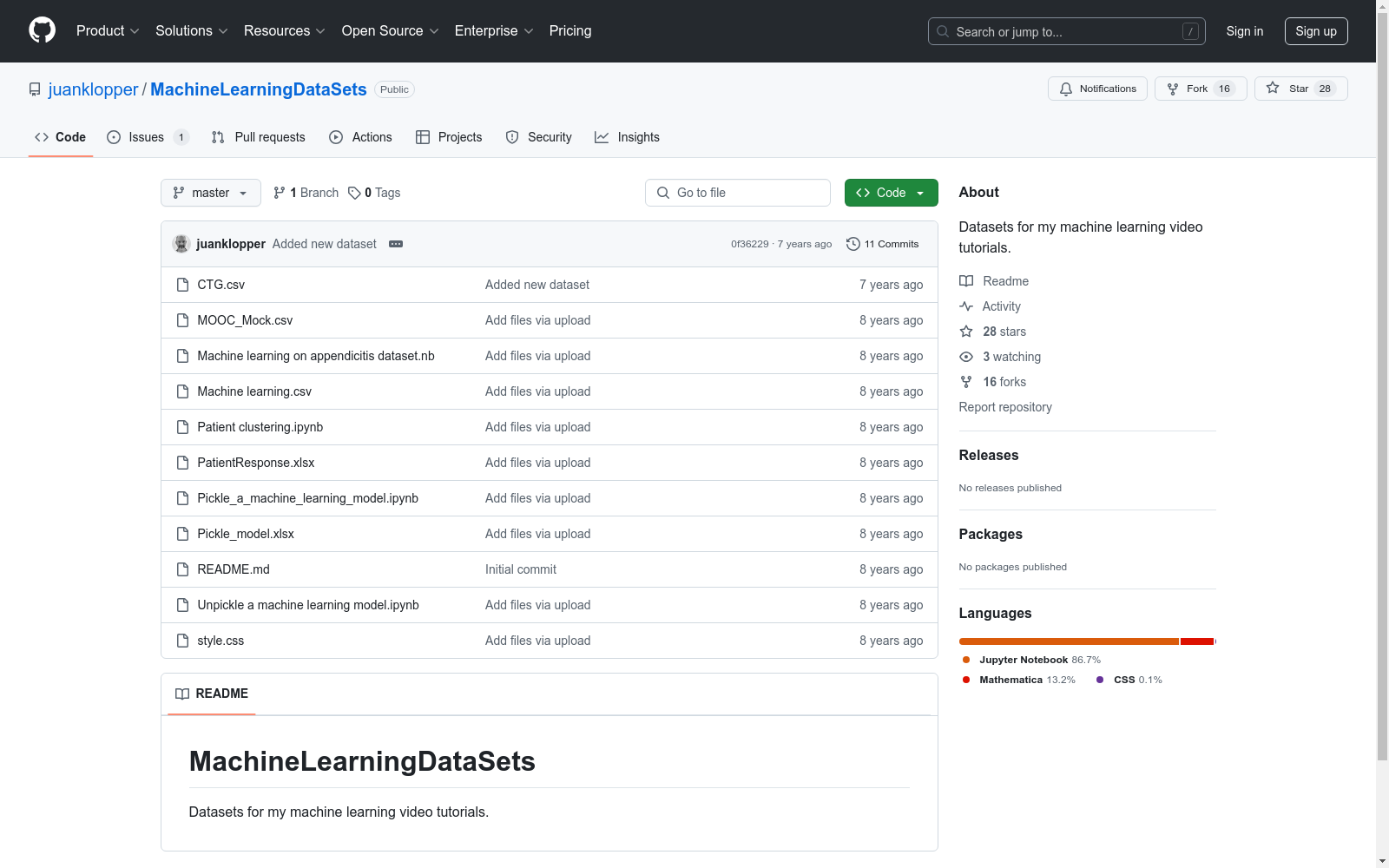Click the fork icon beside 16 forks
The width and height of the screenshot is (1389, 868).
click(966, 382)
